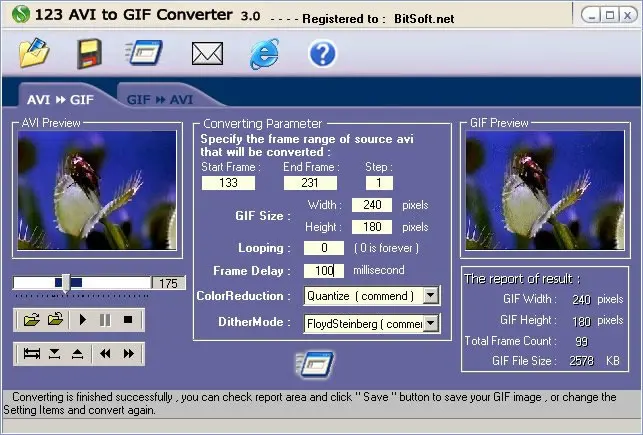Play the AVI preview

pyautogui.click(x=83, y=320)
